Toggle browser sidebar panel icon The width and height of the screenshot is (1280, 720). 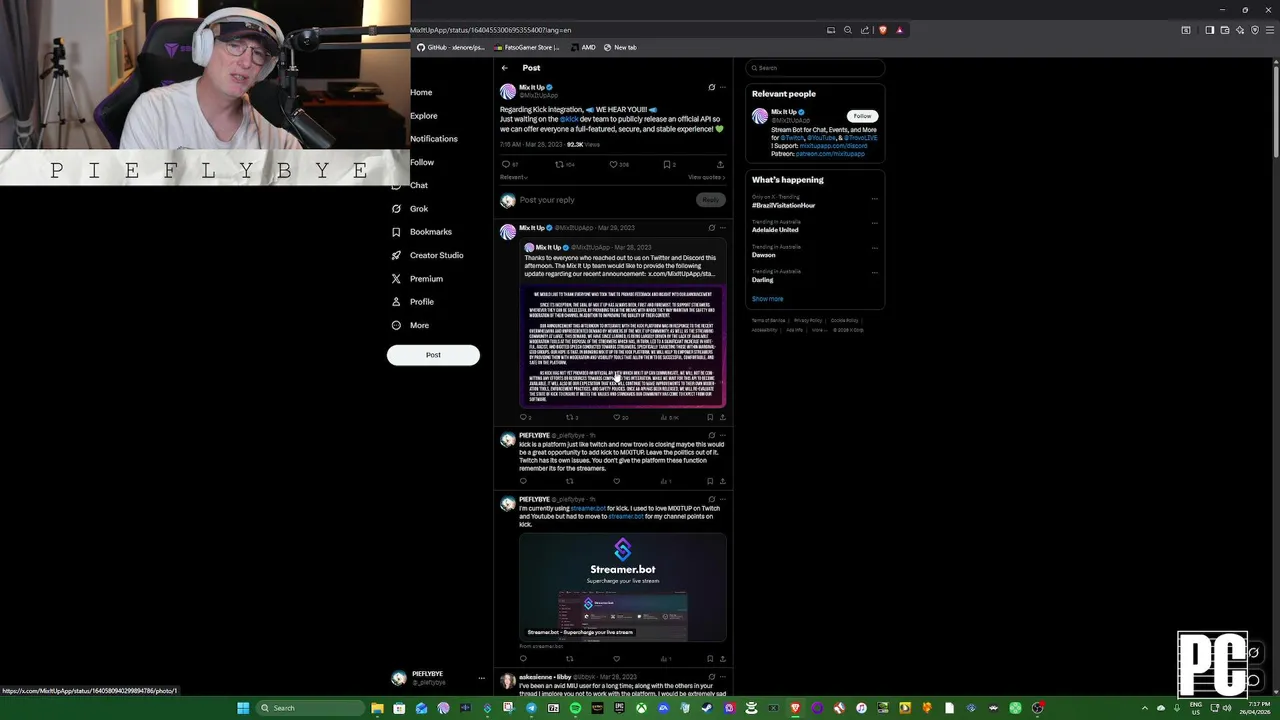coord(1209,30)
